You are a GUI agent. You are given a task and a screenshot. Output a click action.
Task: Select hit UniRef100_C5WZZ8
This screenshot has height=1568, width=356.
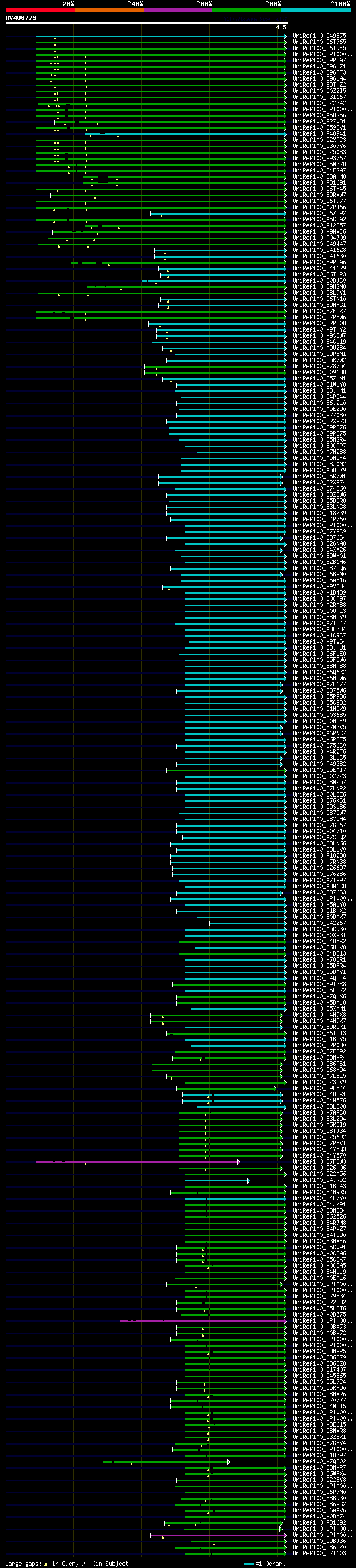(x=319, y=164)
